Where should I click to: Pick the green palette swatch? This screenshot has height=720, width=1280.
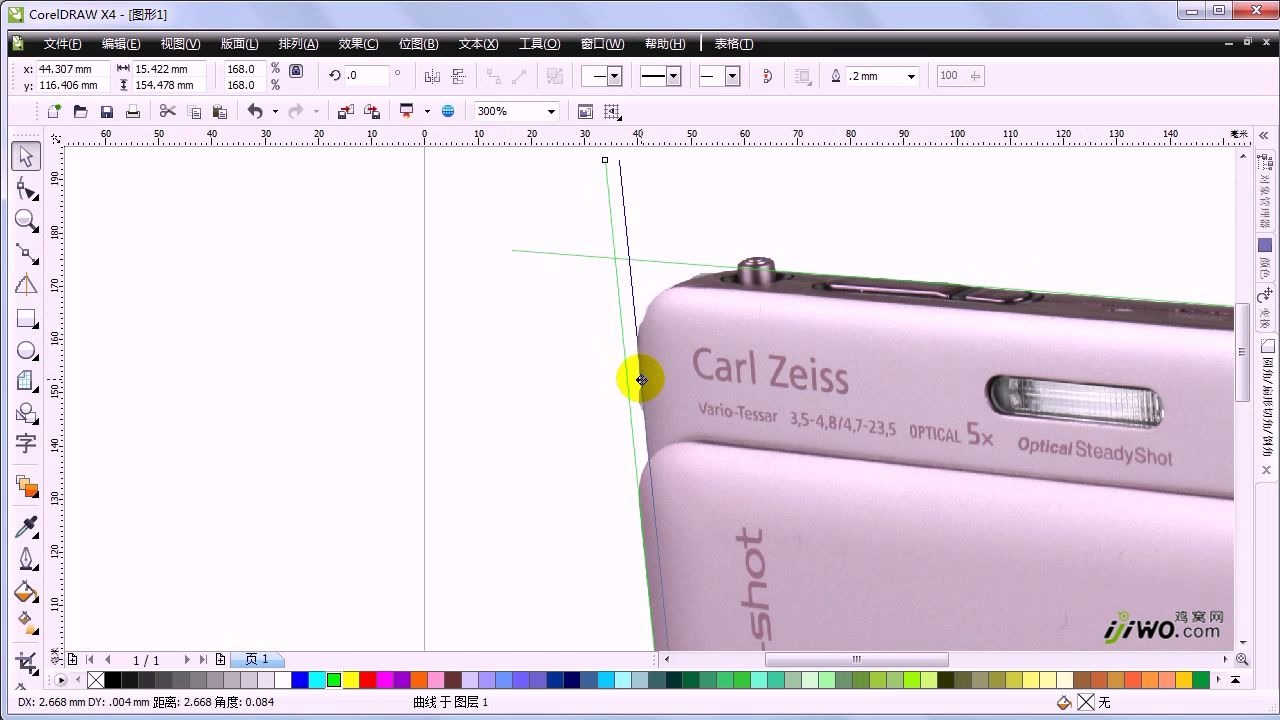[334, 680]
